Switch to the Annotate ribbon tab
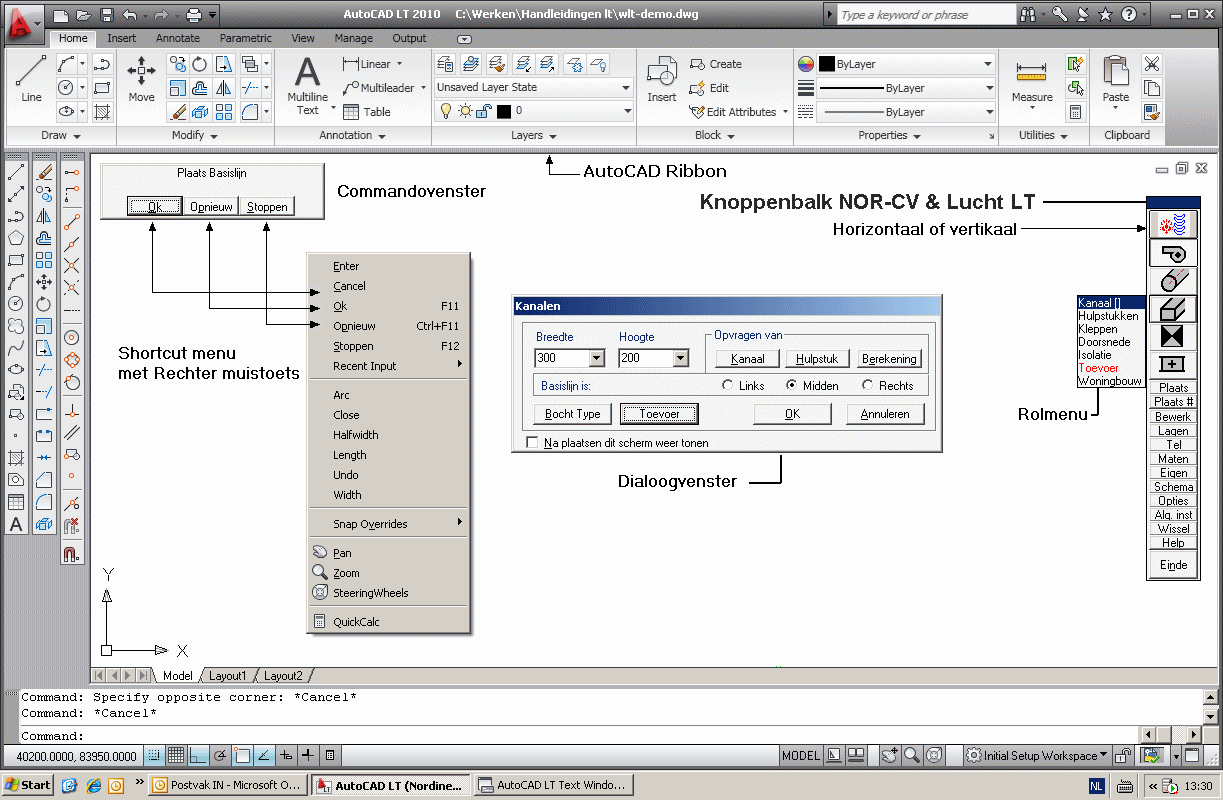The height and width of the screenshot is (800, 1223). (x=177, y=38)
